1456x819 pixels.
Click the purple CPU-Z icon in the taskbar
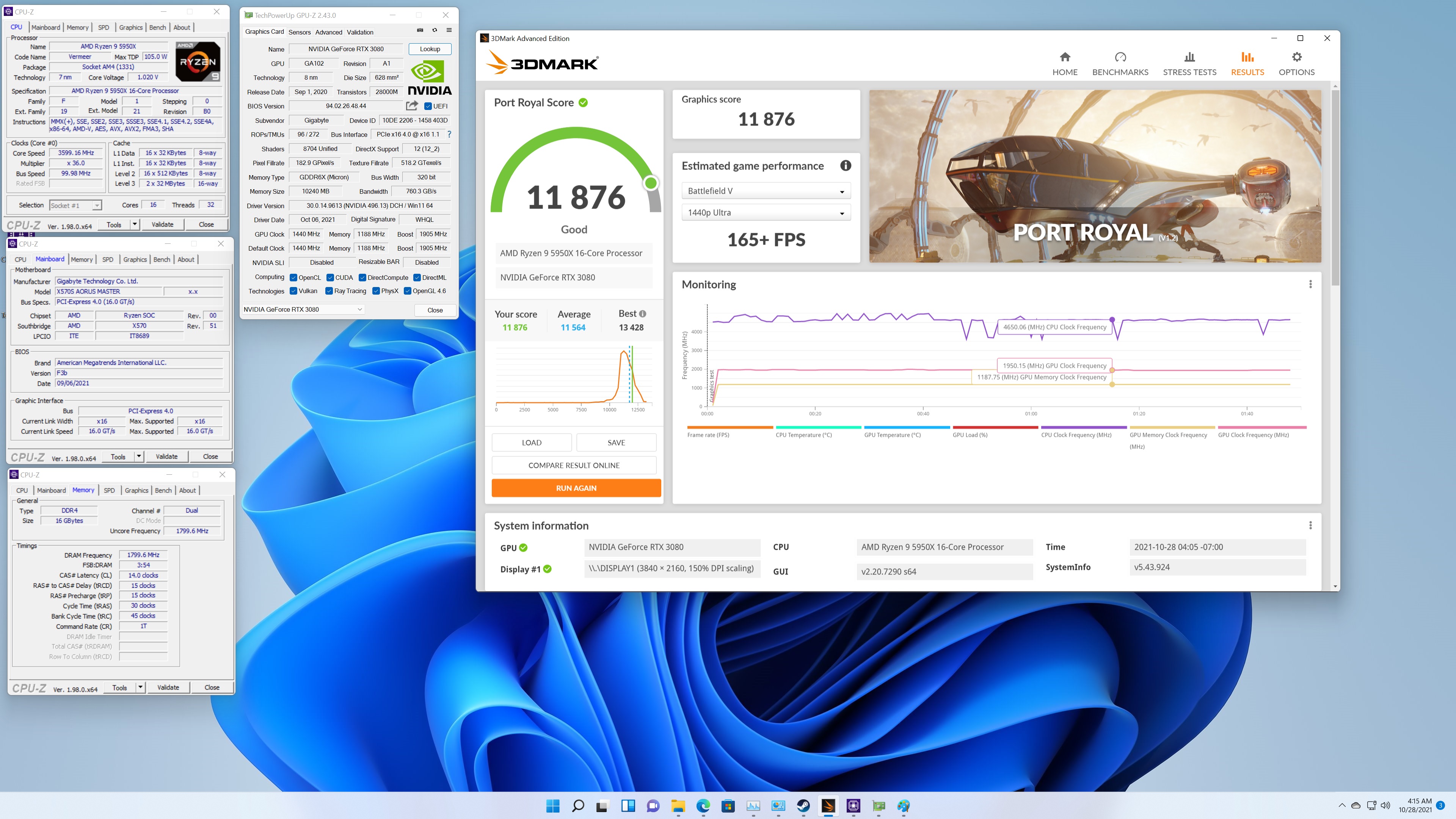point(854,805)
